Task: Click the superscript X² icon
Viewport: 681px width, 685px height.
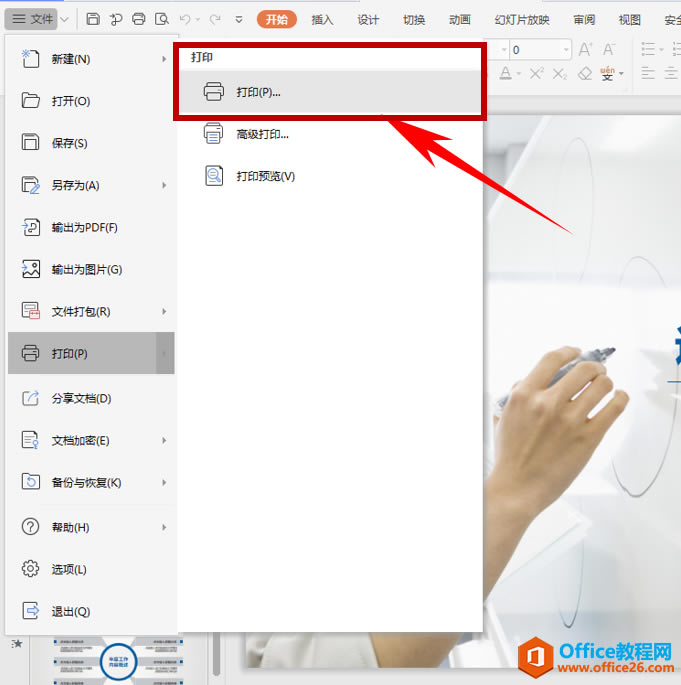Action: (x=536, y=73)
